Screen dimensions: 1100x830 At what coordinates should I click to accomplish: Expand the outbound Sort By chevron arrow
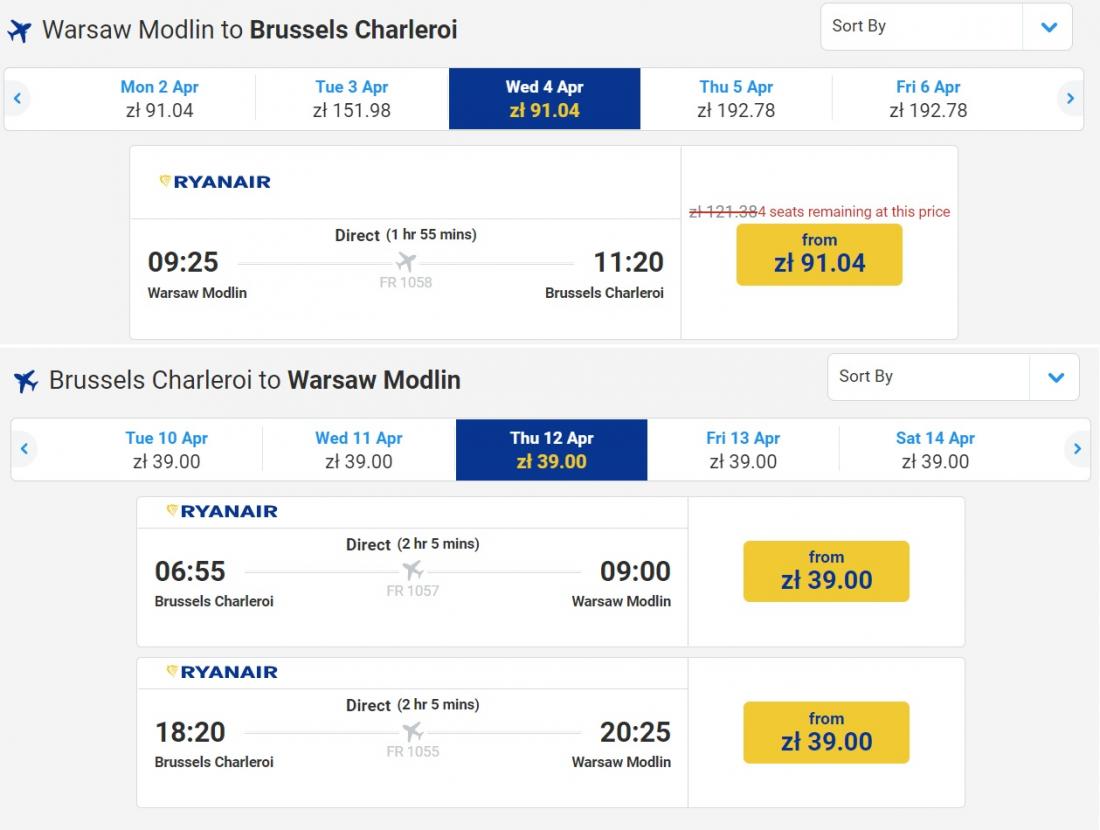click(1048, 27)
